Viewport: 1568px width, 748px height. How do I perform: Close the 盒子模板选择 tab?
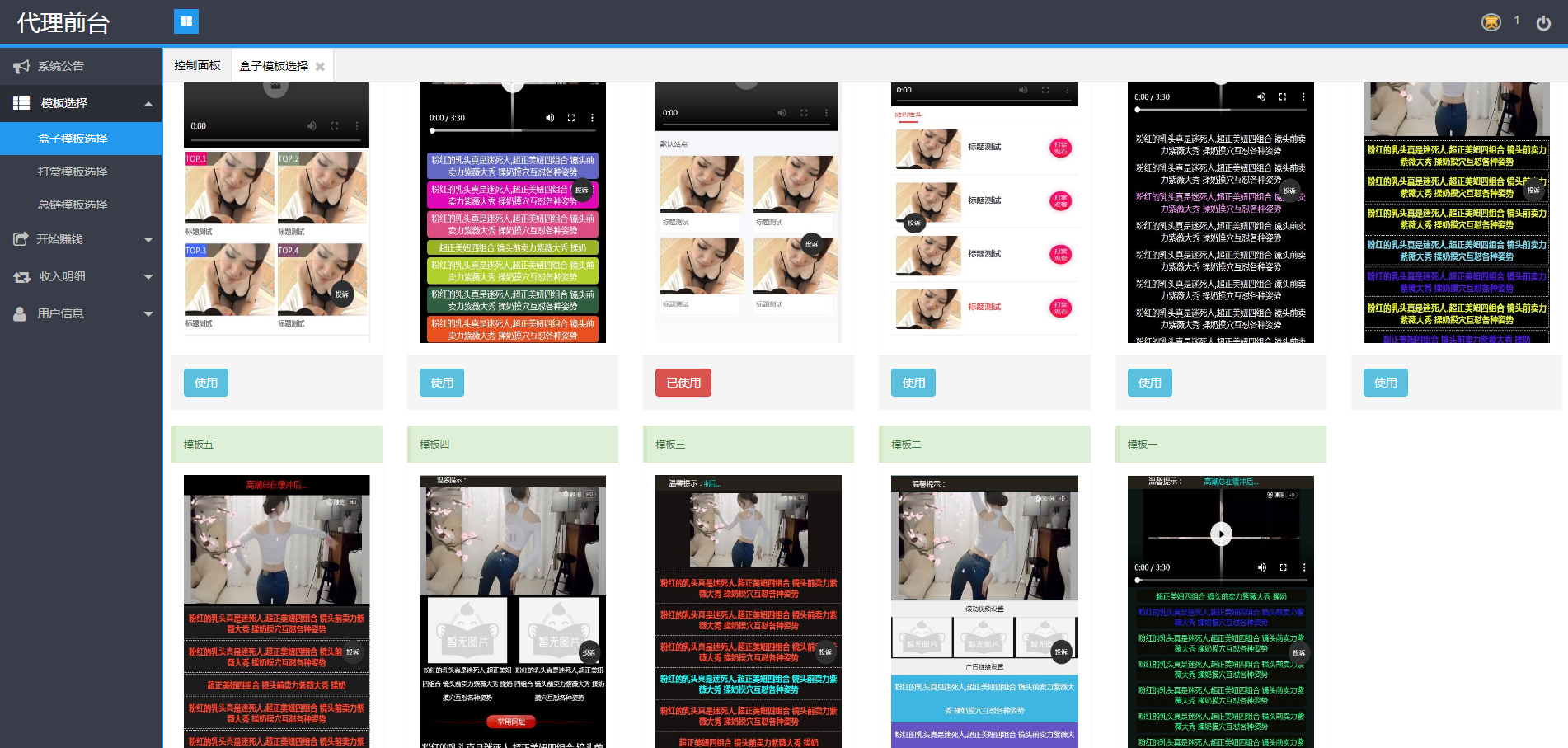[320, 67]
